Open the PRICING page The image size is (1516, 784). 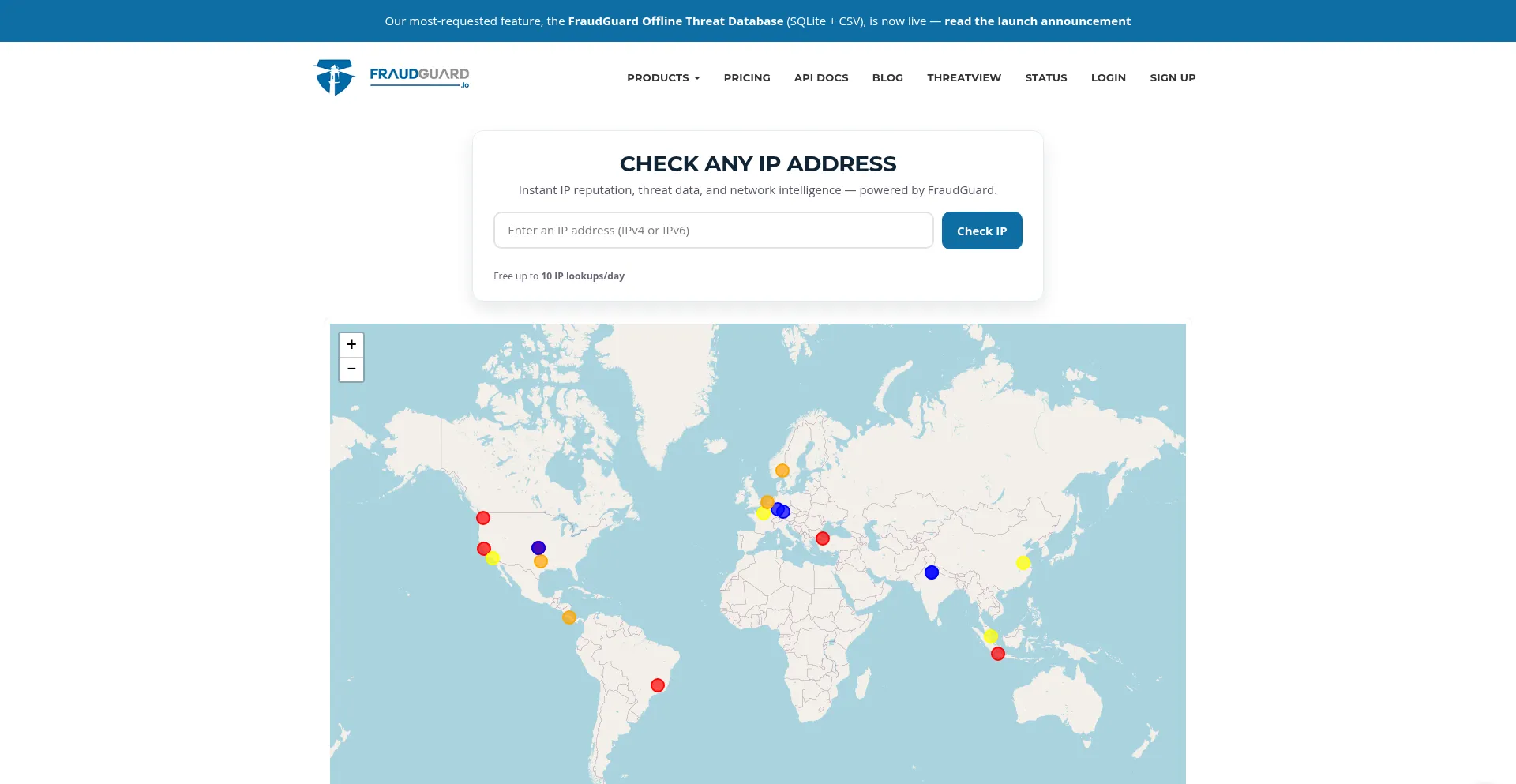746,77
